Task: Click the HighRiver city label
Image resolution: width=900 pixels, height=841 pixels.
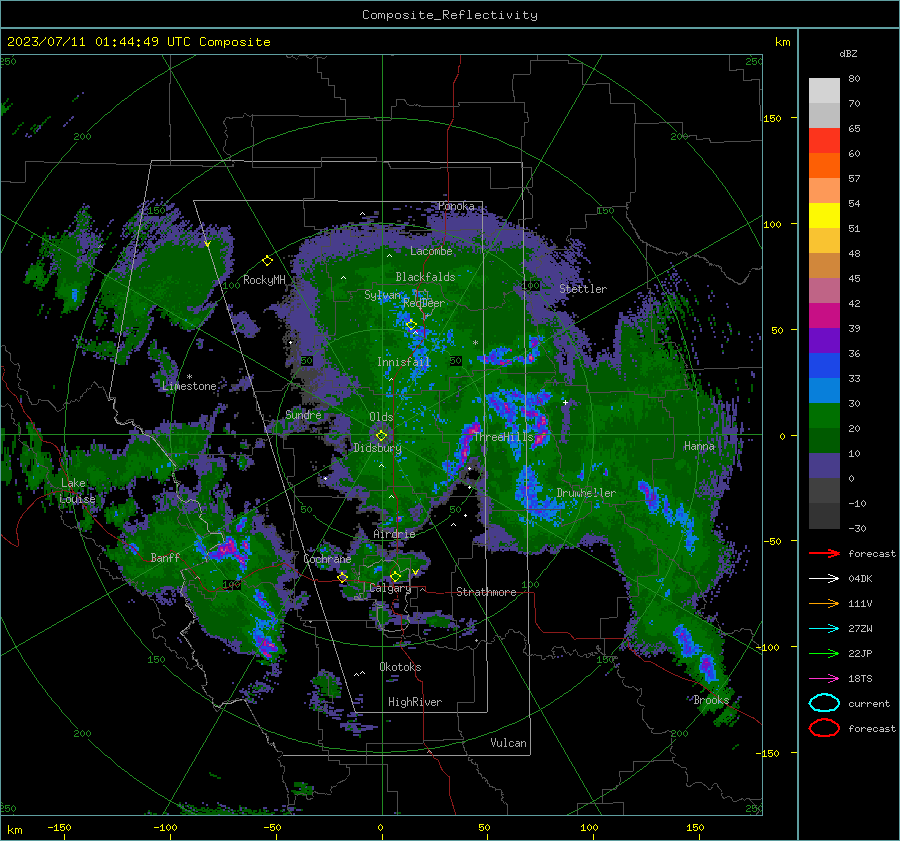Action: pyautogui.click(x=415, y=702)
